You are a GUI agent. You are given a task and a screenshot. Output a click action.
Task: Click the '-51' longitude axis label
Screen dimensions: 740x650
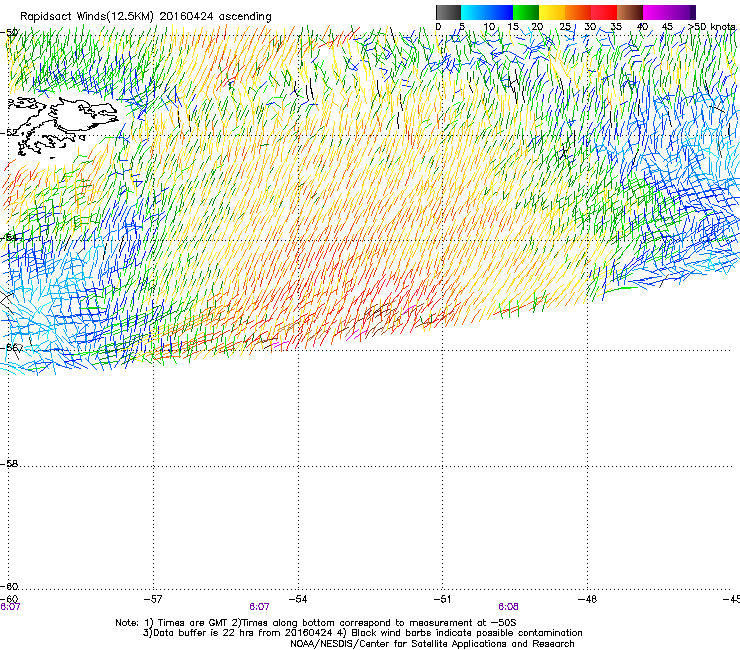click(443, 599)
